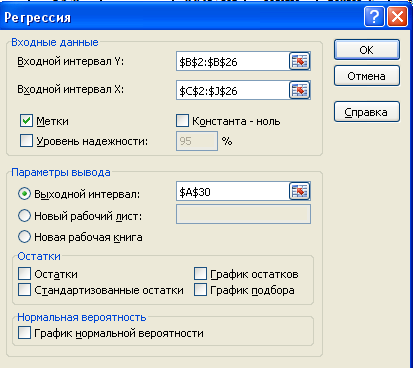Image resolution: width=413 pixels, height=368 pixels.
Task: Click the Новый рабочий лист name field
Action: click(x=243, y=214)
